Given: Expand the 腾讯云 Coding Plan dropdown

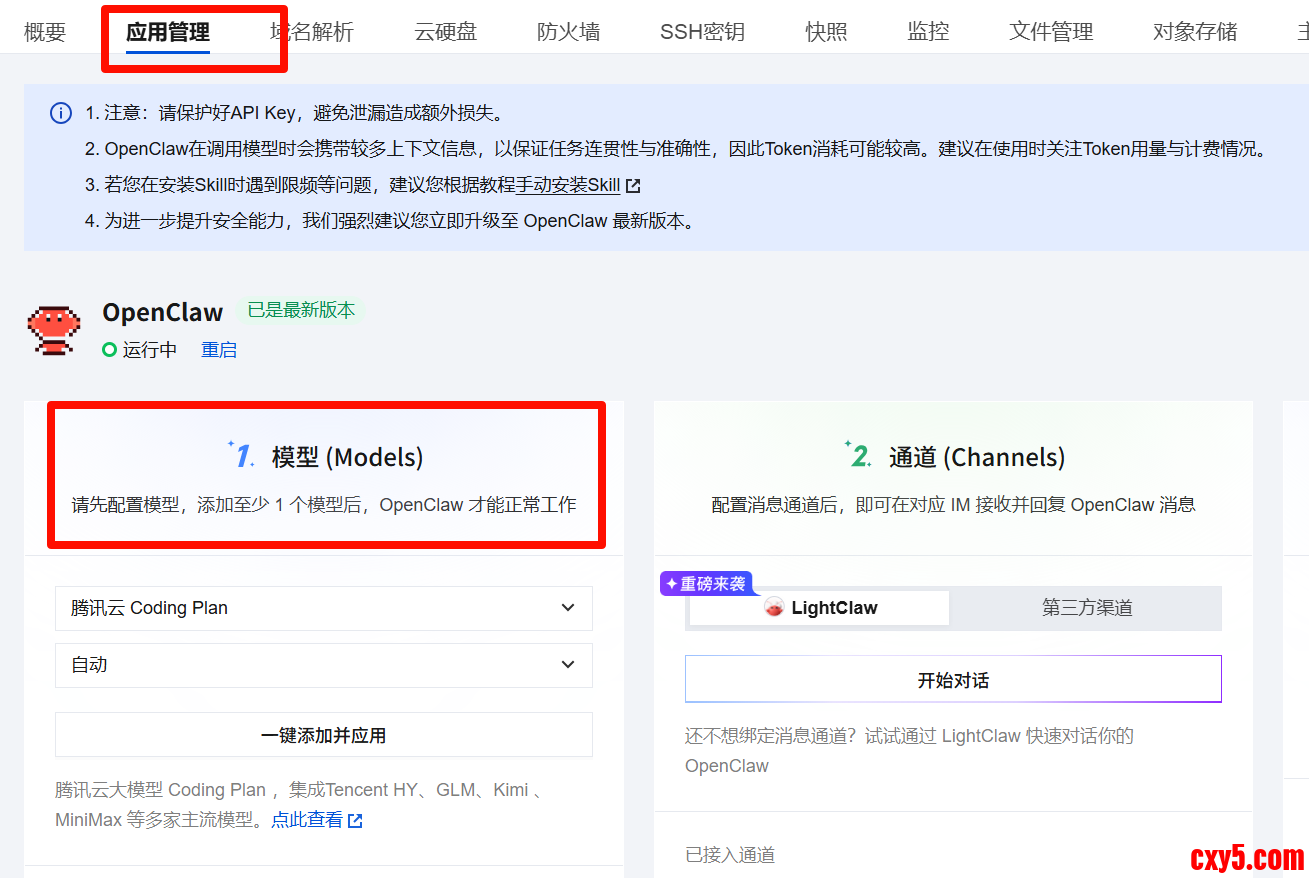Looking at the screenshot, I should tap(323, 608).
